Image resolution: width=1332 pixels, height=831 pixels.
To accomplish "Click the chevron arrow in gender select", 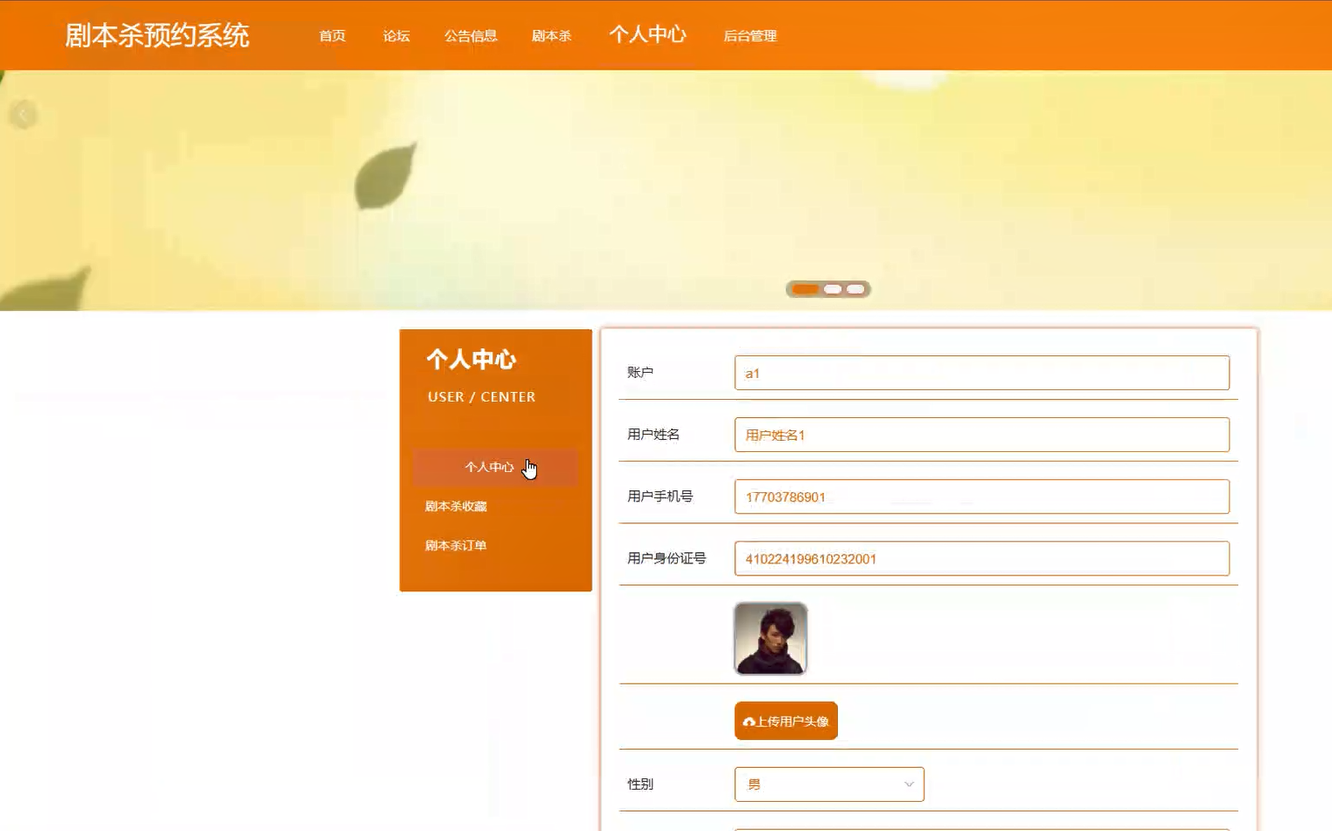I will pyautogui.click(x=909, y=784).
